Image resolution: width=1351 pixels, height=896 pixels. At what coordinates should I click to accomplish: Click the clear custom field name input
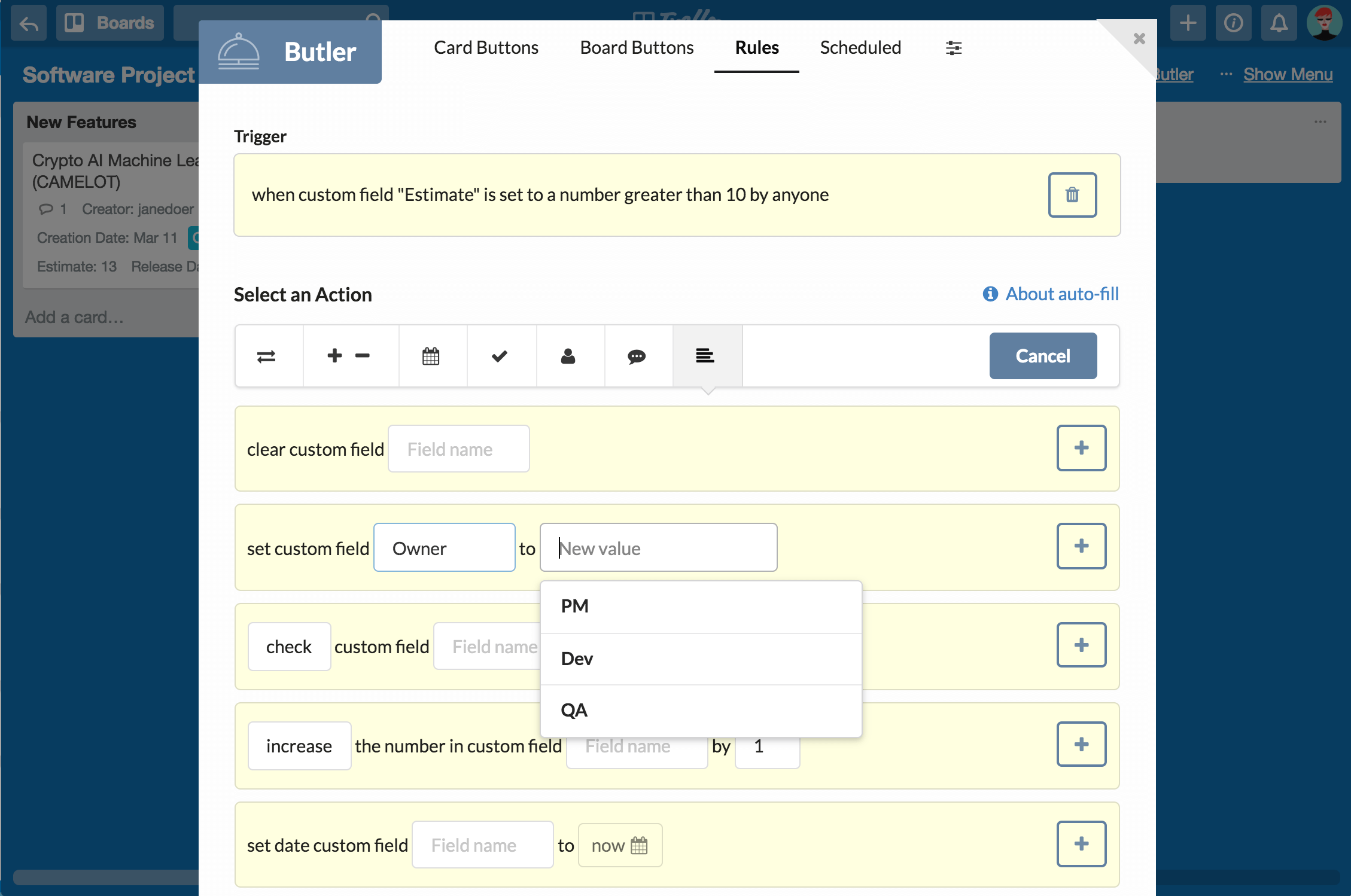tap(458, 449)
